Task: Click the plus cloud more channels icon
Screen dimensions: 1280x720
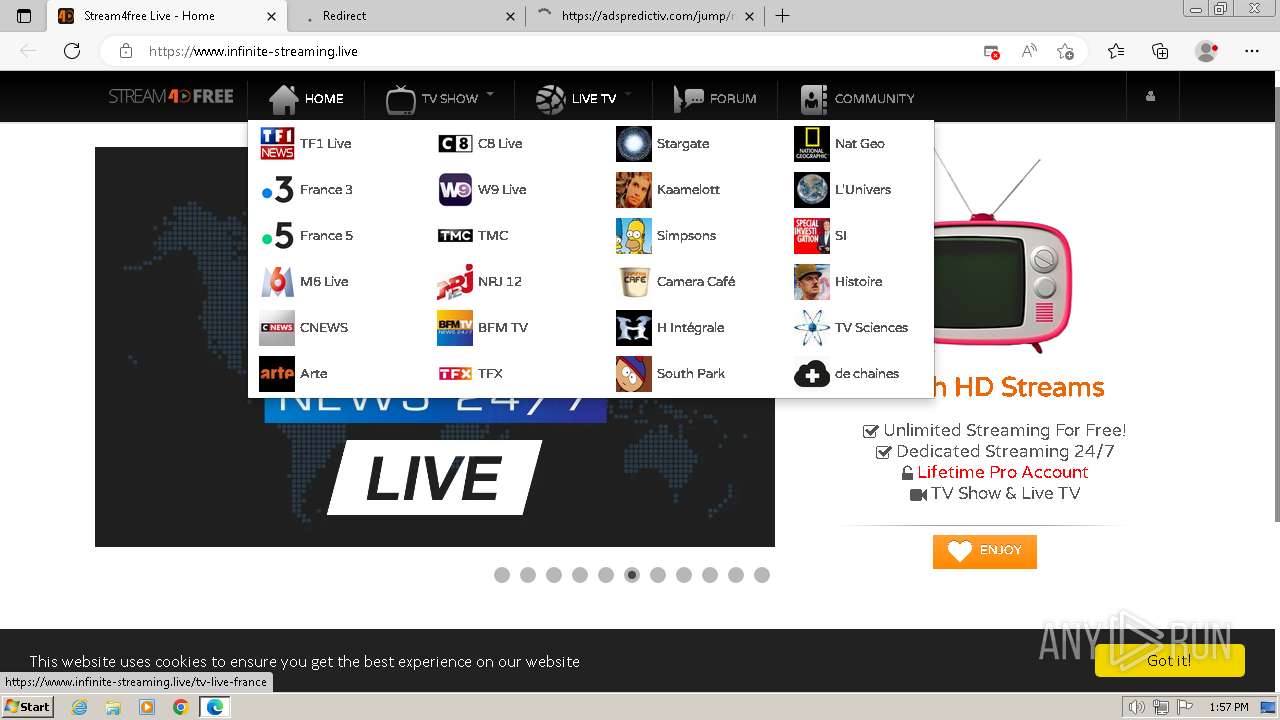Action: tap(812, 374)
